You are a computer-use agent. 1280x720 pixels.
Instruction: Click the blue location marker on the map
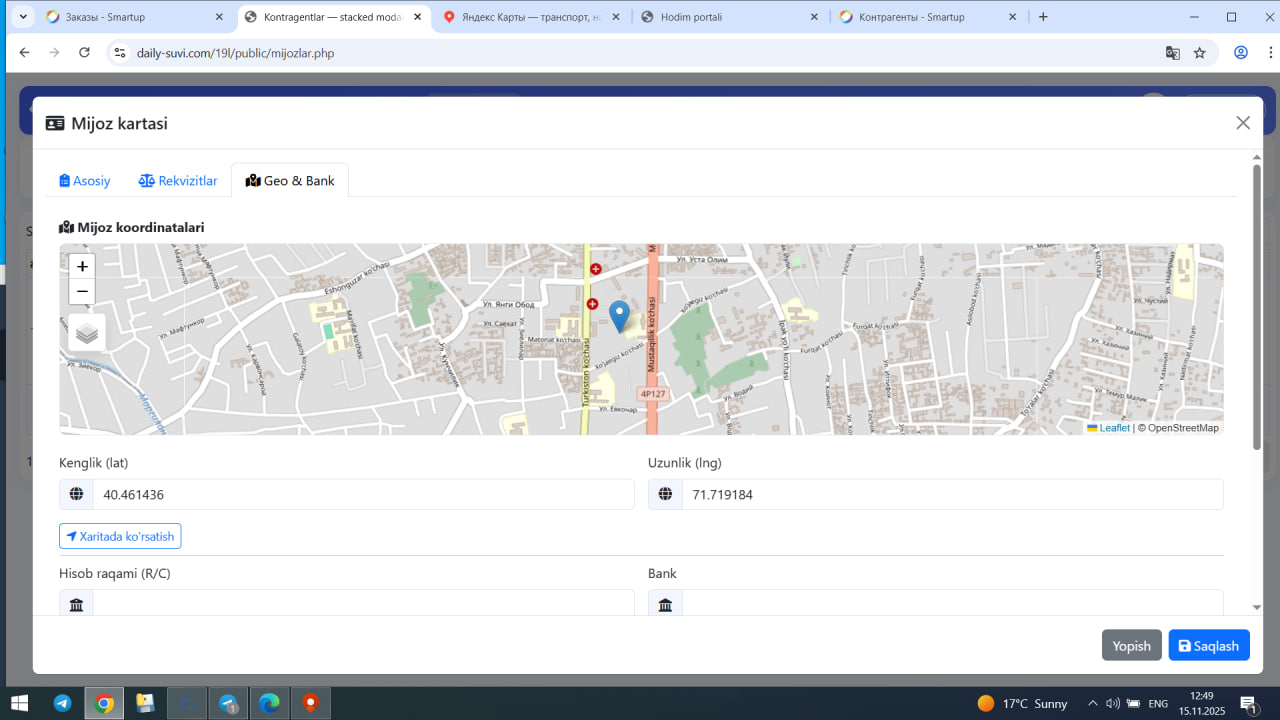pos(619,316)
